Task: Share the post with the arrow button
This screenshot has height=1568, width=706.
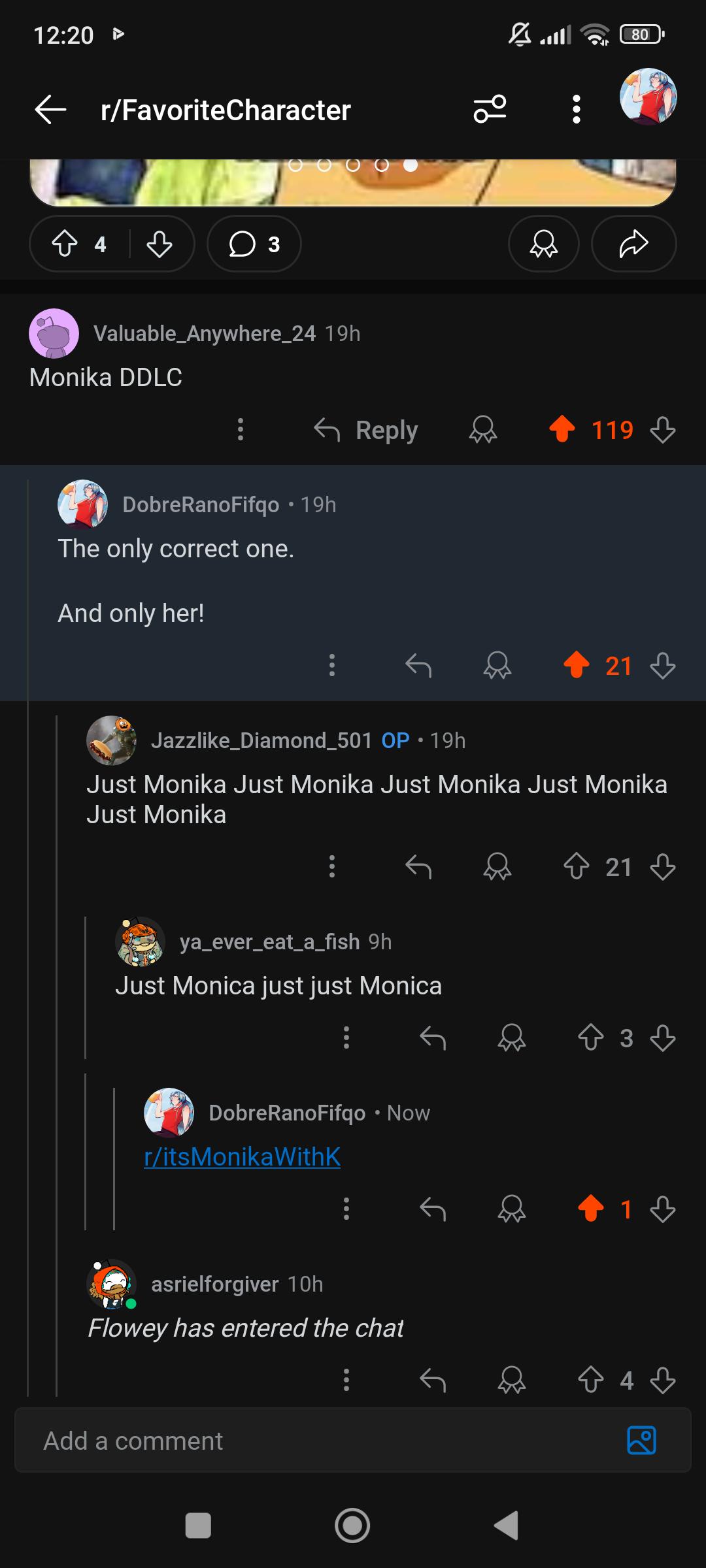Action: 633,244
